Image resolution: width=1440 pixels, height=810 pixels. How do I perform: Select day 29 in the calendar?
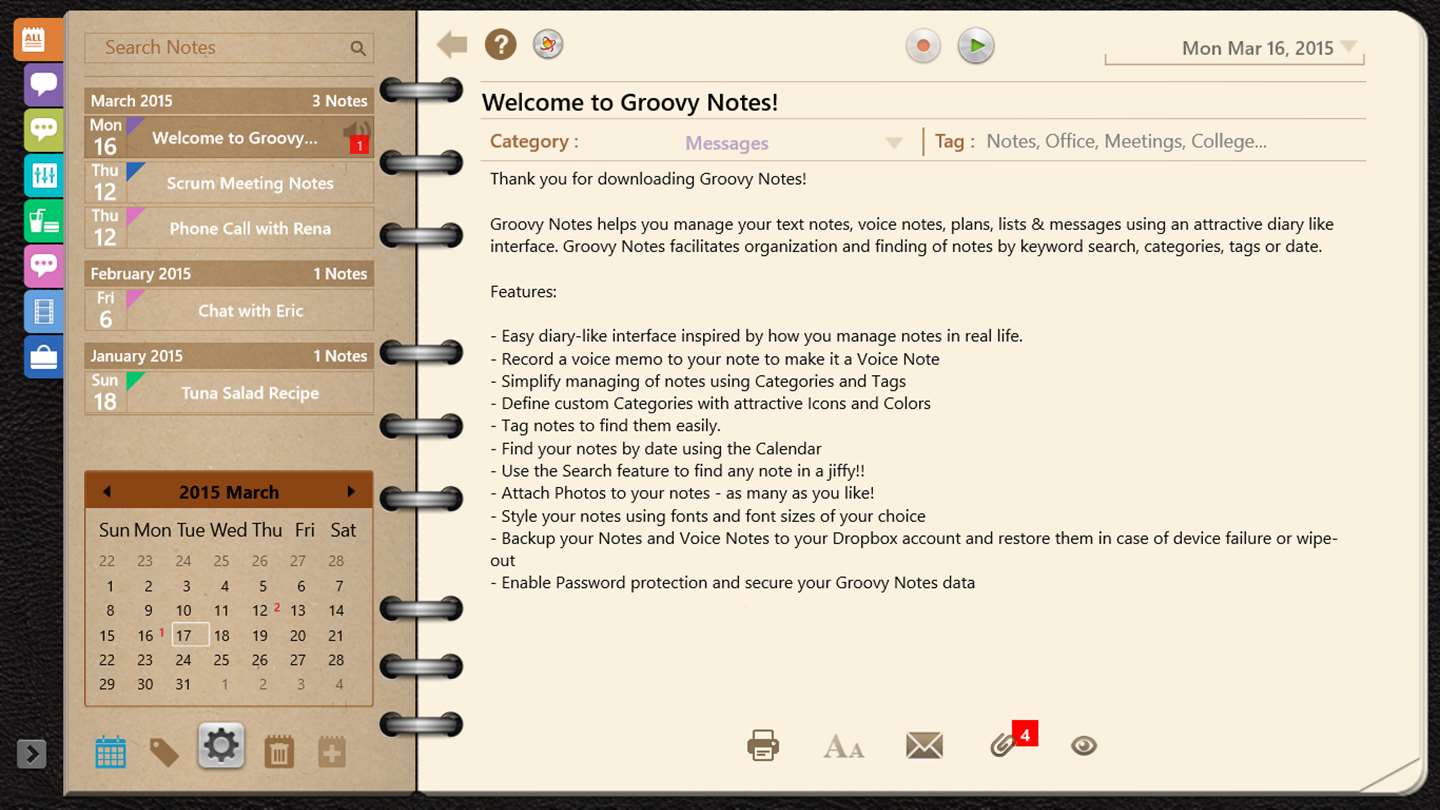tap(107, 685)
